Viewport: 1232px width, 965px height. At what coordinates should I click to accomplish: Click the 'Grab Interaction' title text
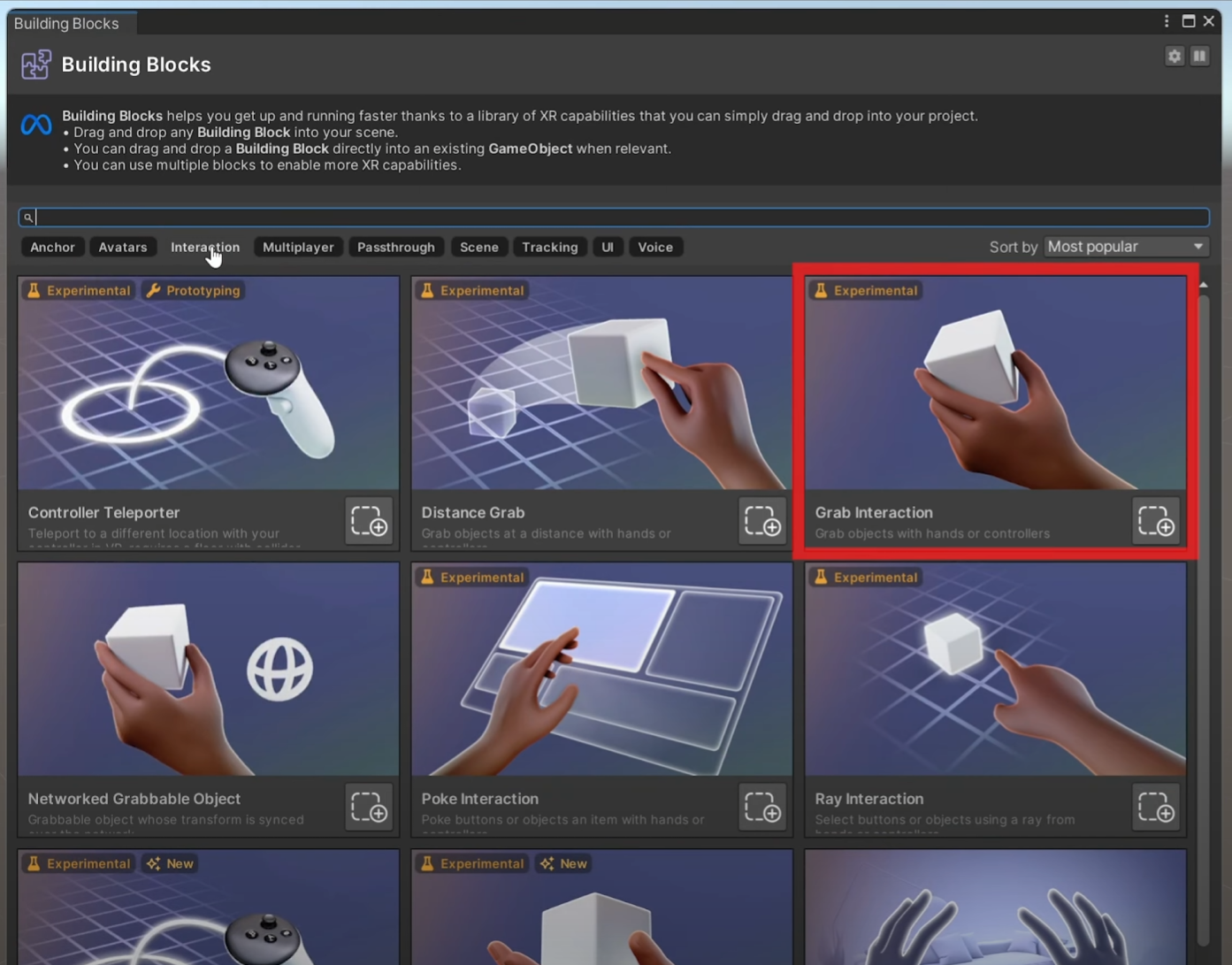874,512
